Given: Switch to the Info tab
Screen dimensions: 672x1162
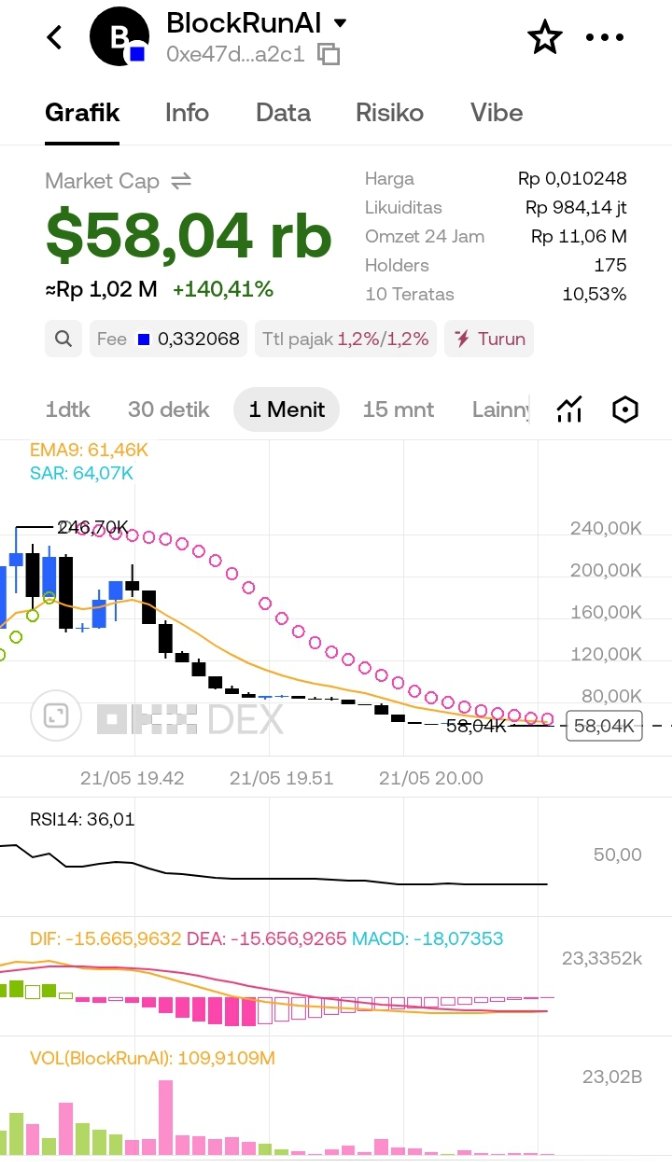Looking at the screenshot, I should (187, 113).
